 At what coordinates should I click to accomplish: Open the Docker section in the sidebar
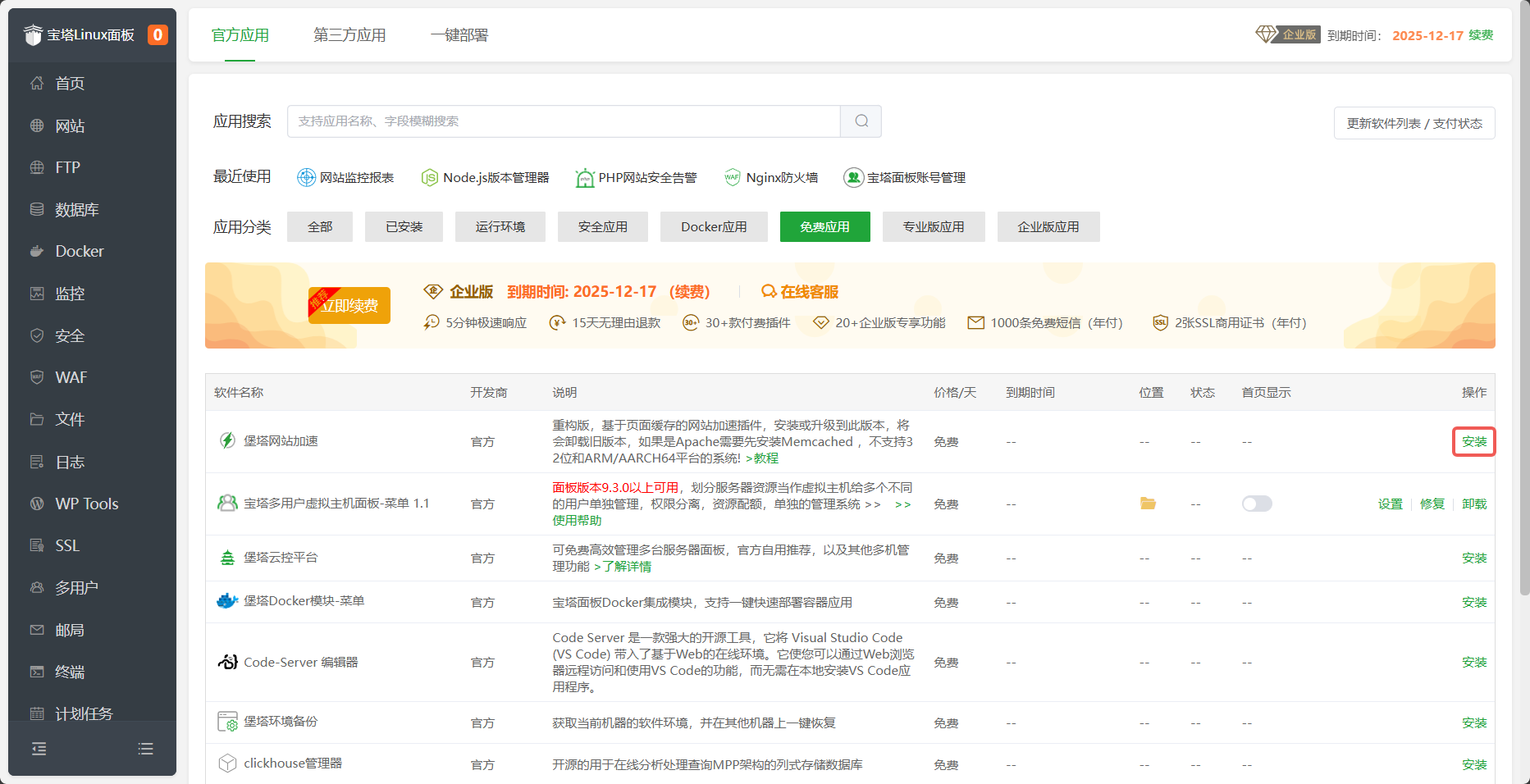point(78,251)
